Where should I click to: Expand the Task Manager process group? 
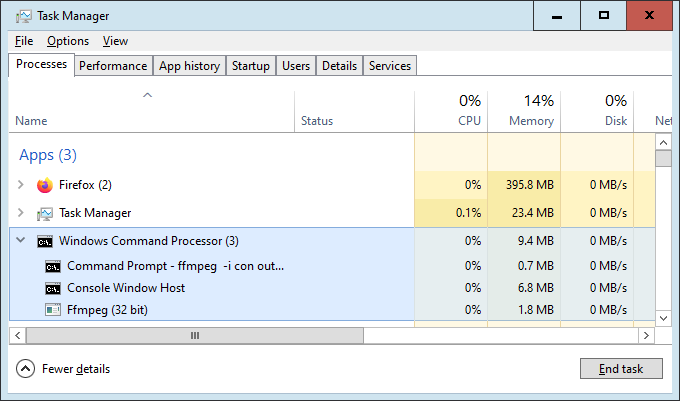point(21,213)
